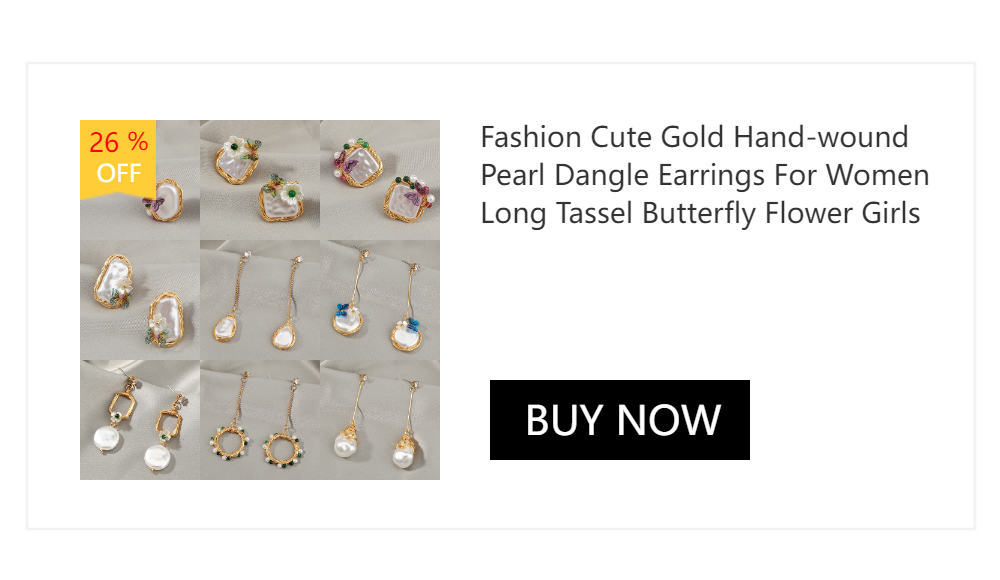Click the BUY NOW button
This screenshot has height=580, width=1000.
pyautogui.click(x=619, y=420)
